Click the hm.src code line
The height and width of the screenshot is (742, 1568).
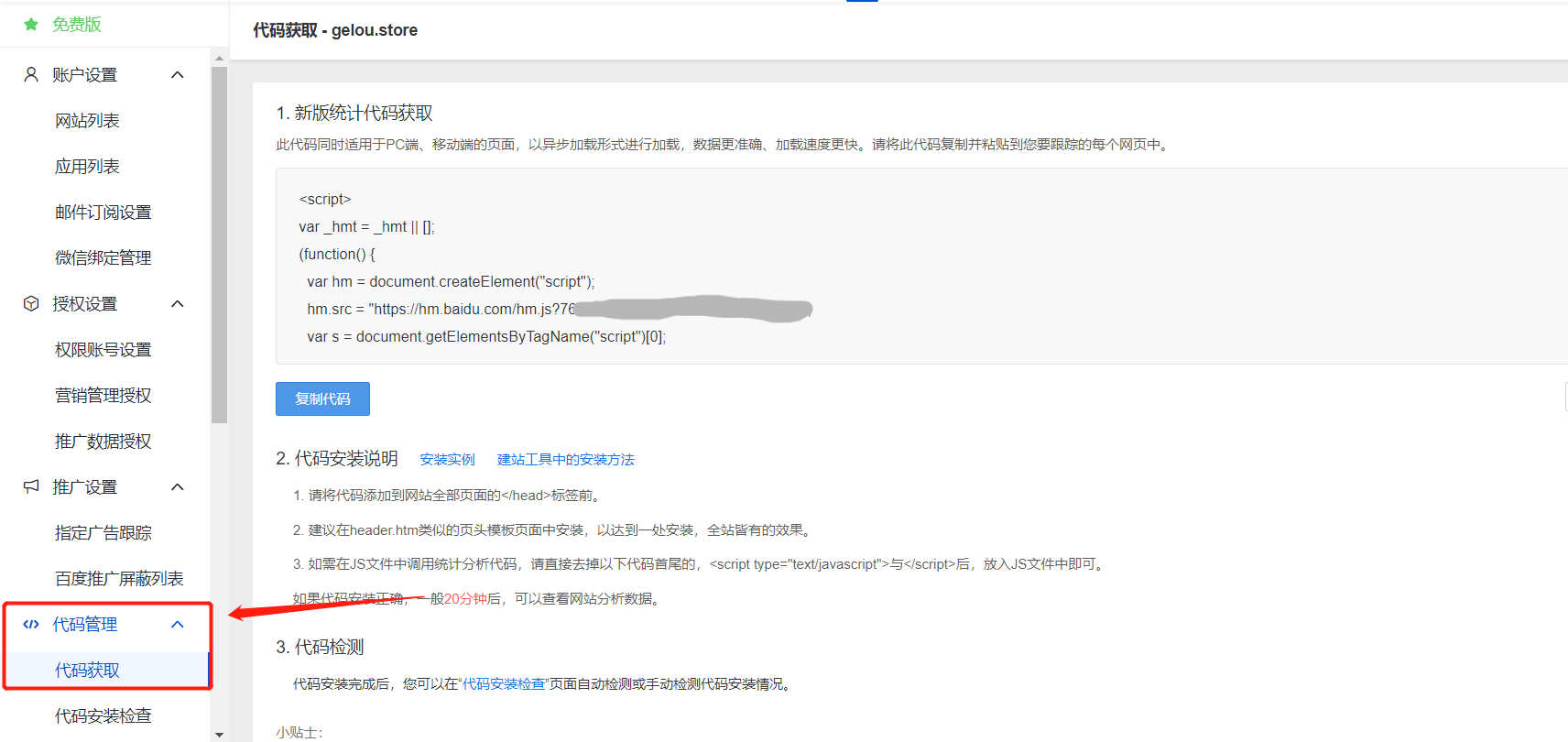click(x=559, y=309)
